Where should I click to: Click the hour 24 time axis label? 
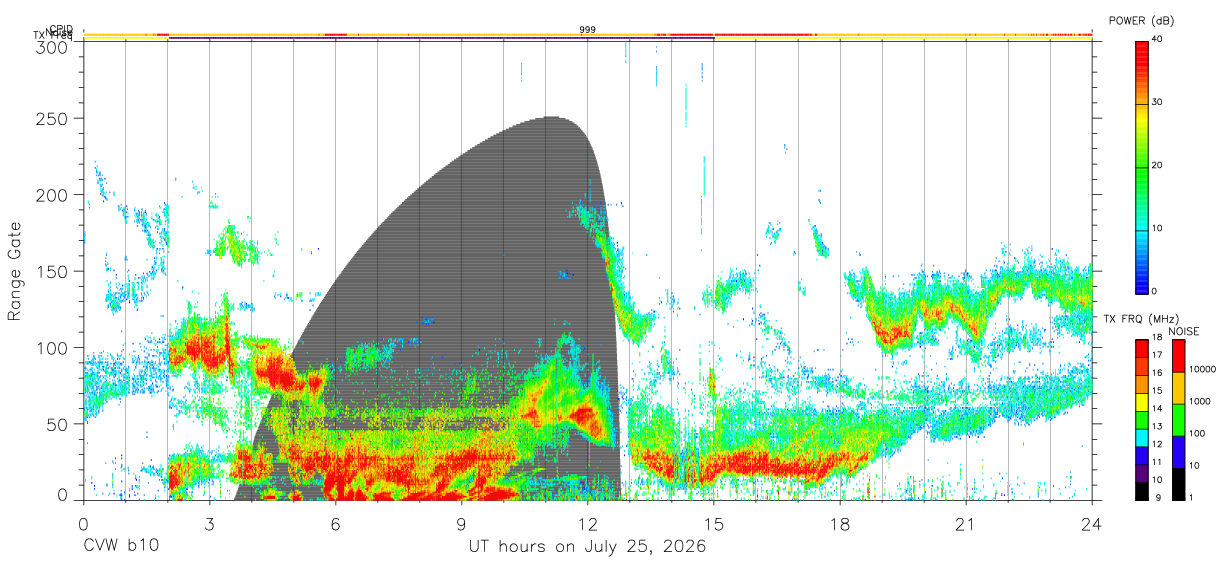[1092, 524]
